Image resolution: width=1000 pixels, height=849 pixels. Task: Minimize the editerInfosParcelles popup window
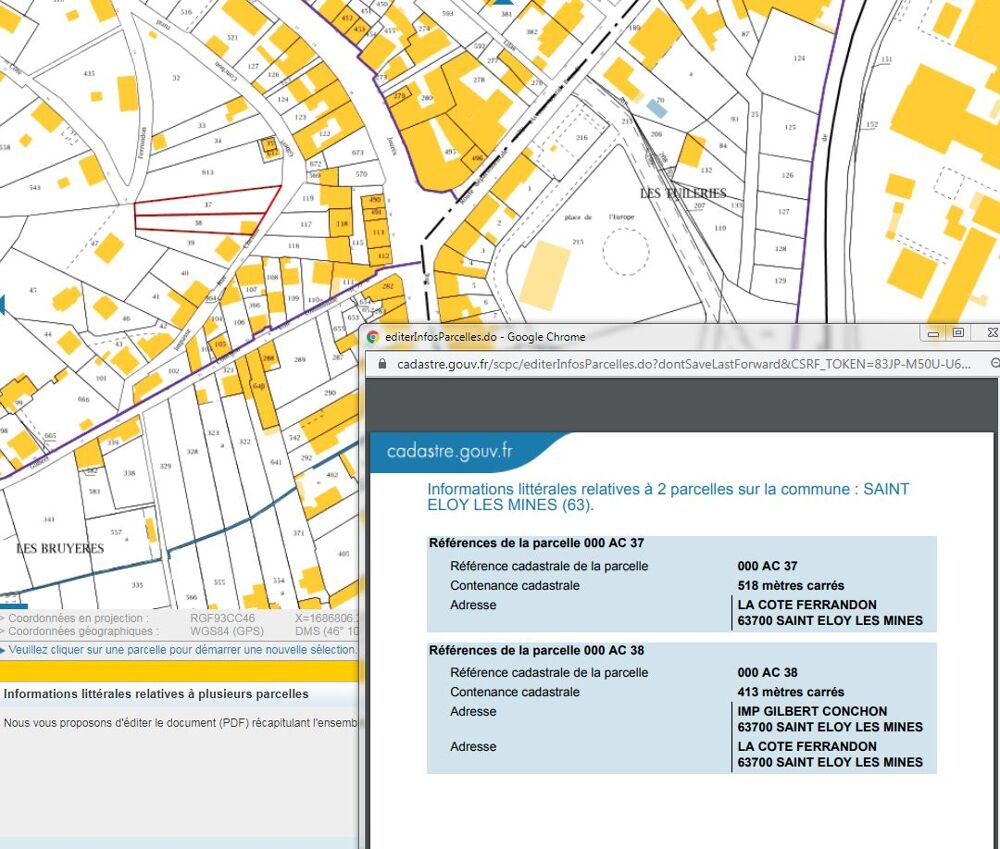933,332
